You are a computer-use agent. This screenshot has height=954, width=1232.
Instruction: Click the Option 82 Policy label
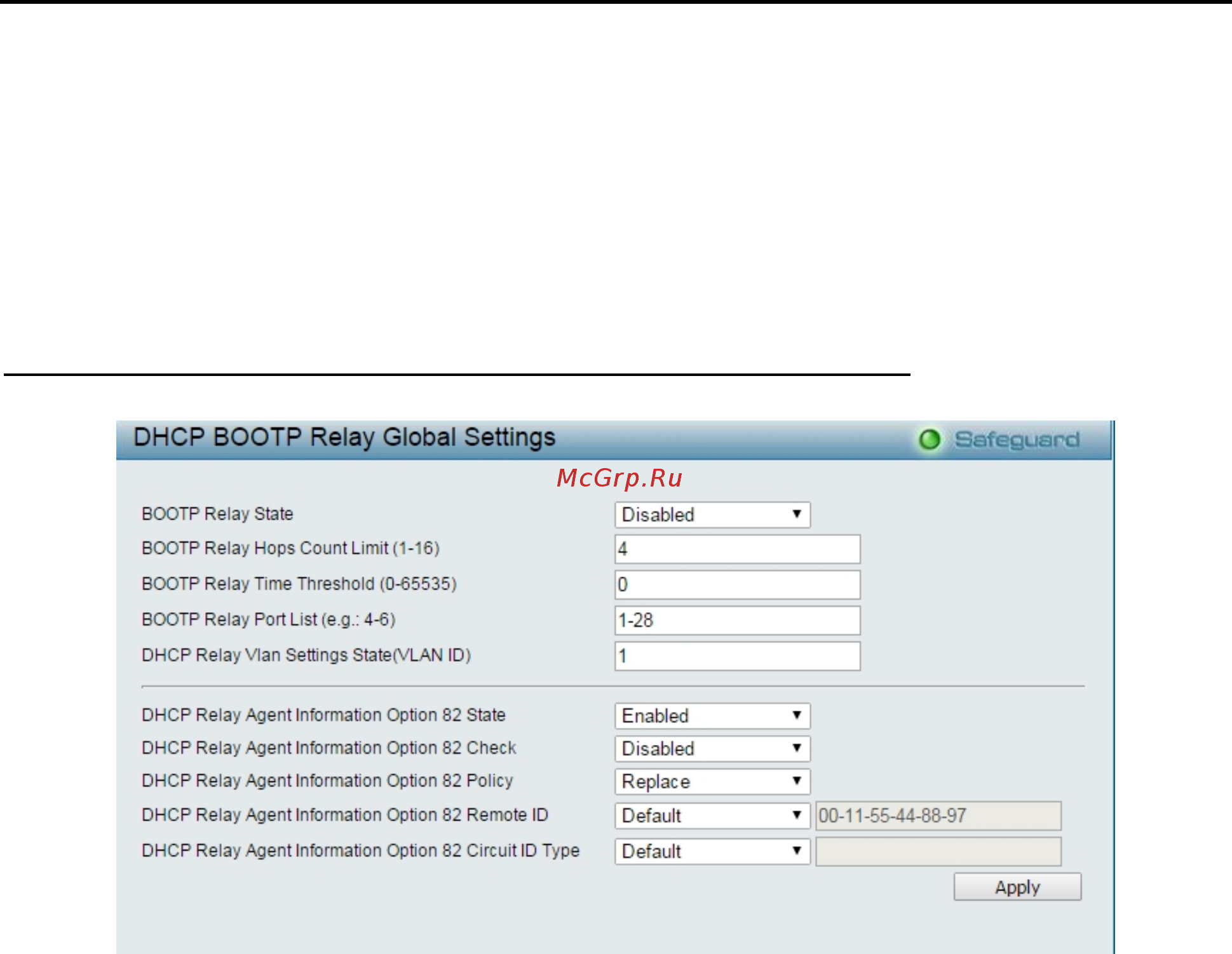click(x=327, y=781)
